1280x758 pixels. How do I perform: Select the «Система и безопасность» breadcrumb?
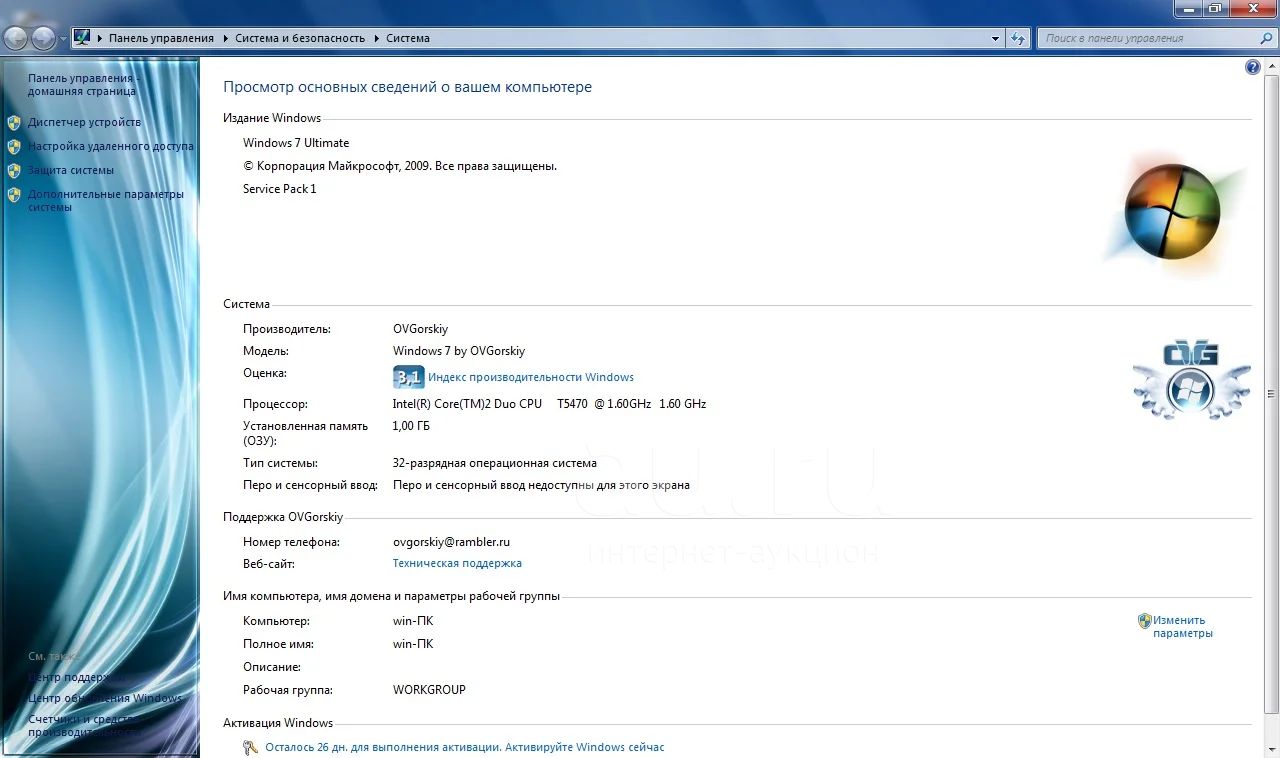[300, 38]
